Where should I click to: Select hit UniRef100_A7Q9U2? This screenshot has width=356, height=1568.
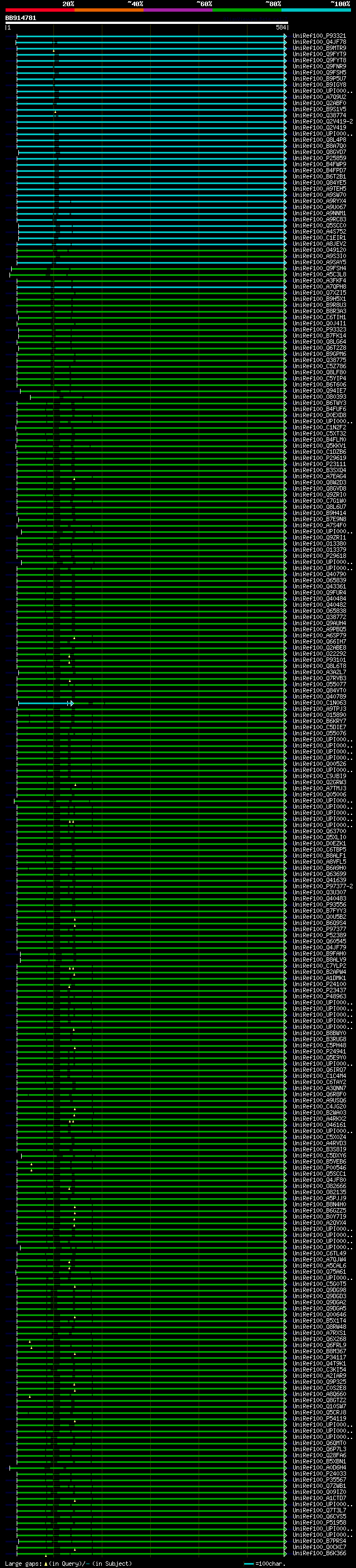point(319,97)
